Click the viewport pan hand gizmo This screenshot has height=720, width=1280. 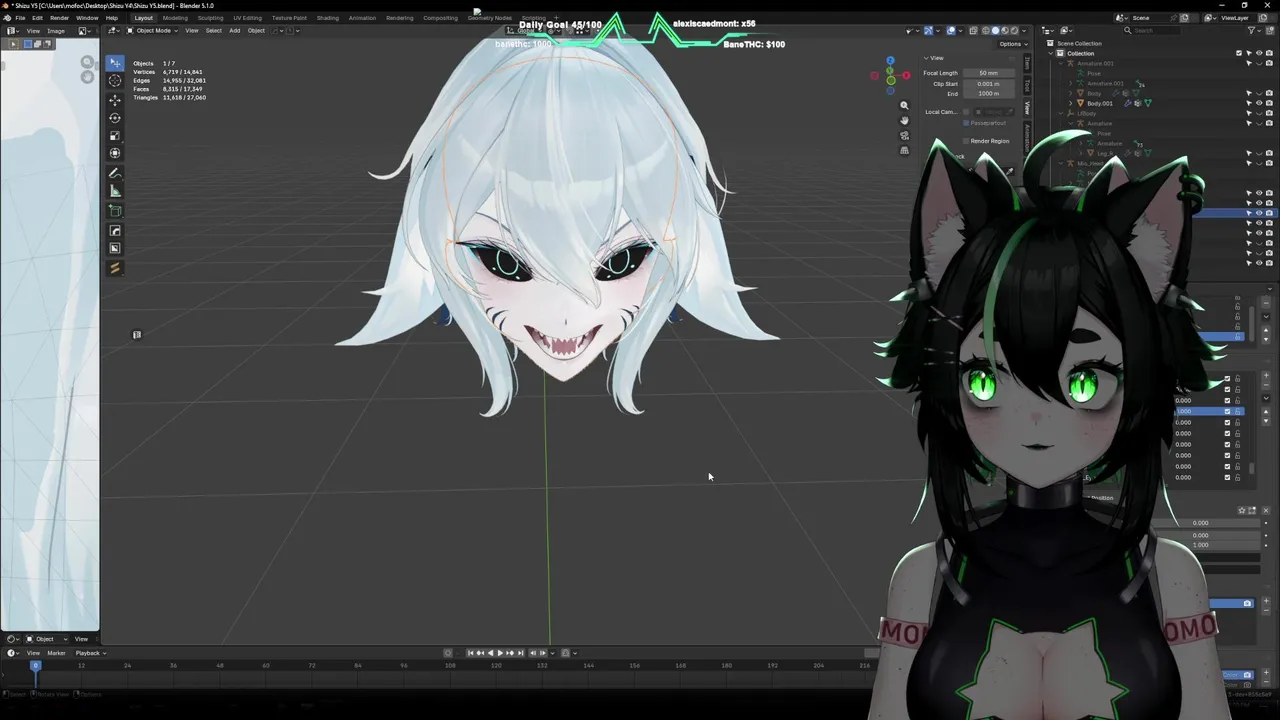click(904, 120)
